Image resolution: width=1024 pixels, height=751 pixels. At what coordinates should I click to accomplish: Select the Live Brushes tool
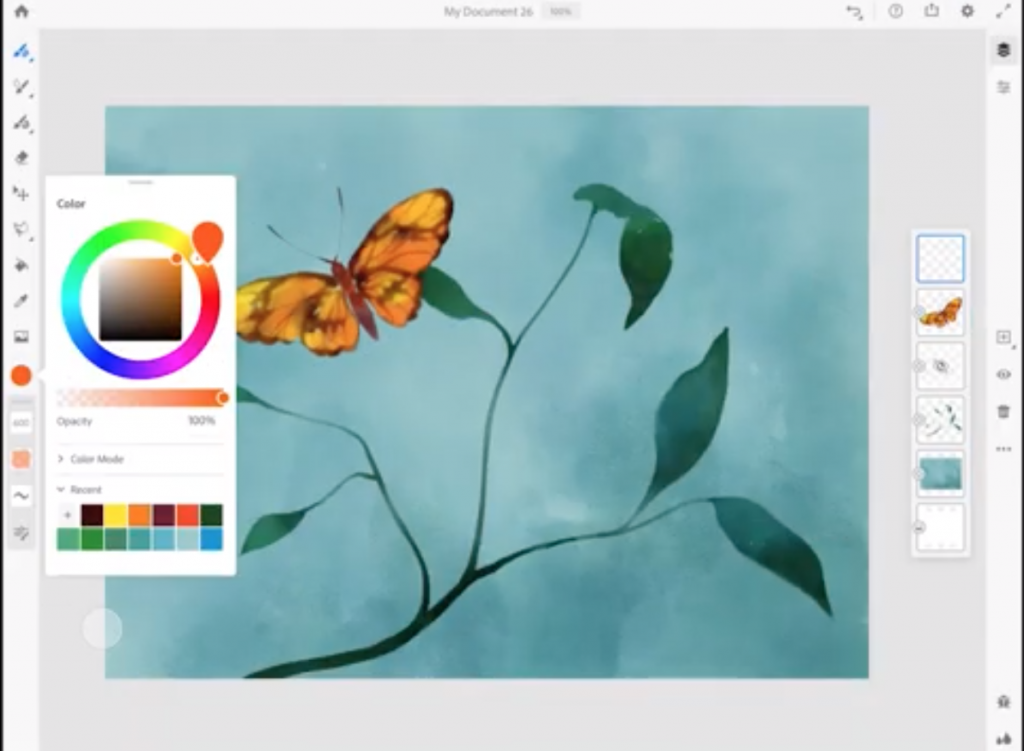coord(20,87)
